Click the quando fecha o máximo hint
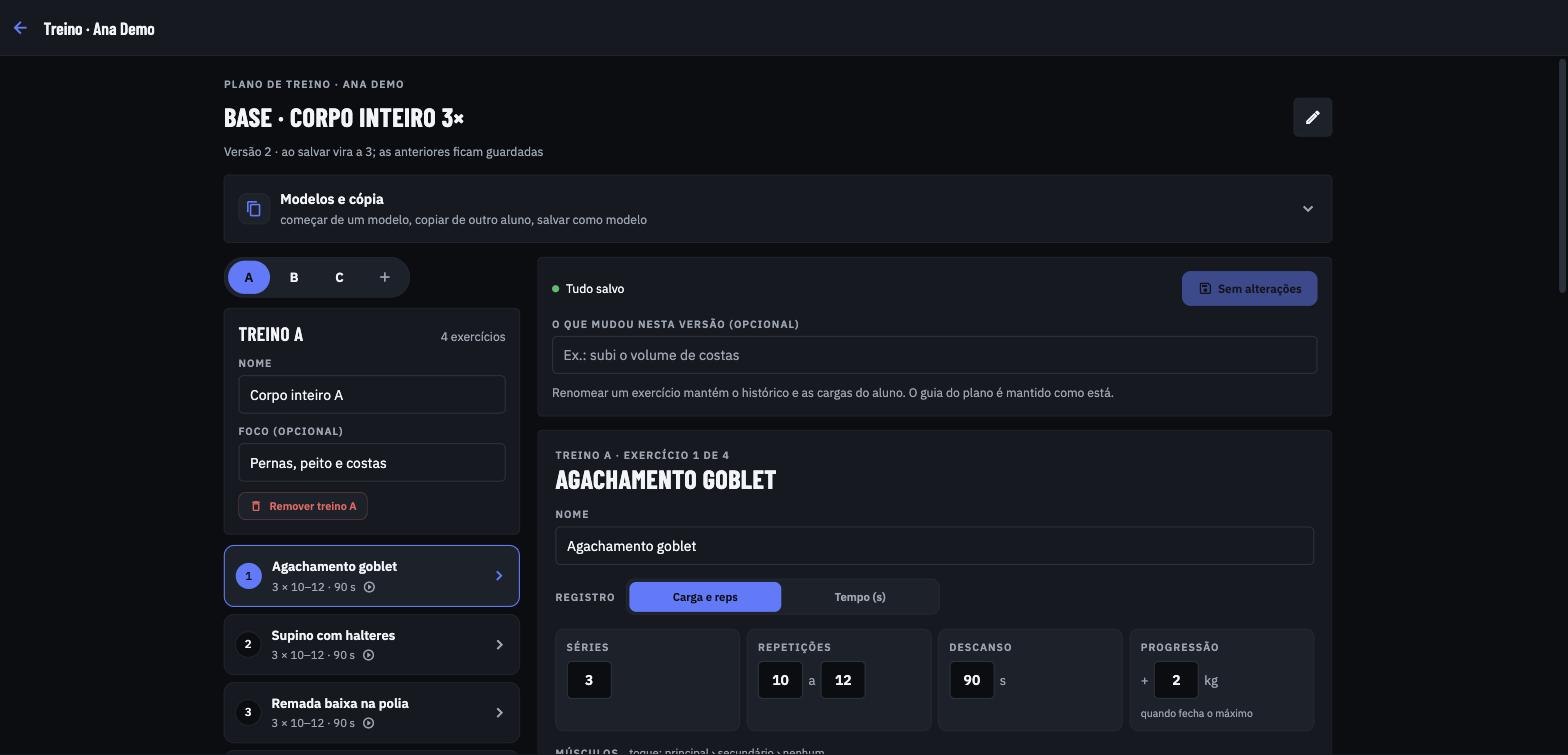Viewport: 1568px width, 755px height. point(1196,713)
